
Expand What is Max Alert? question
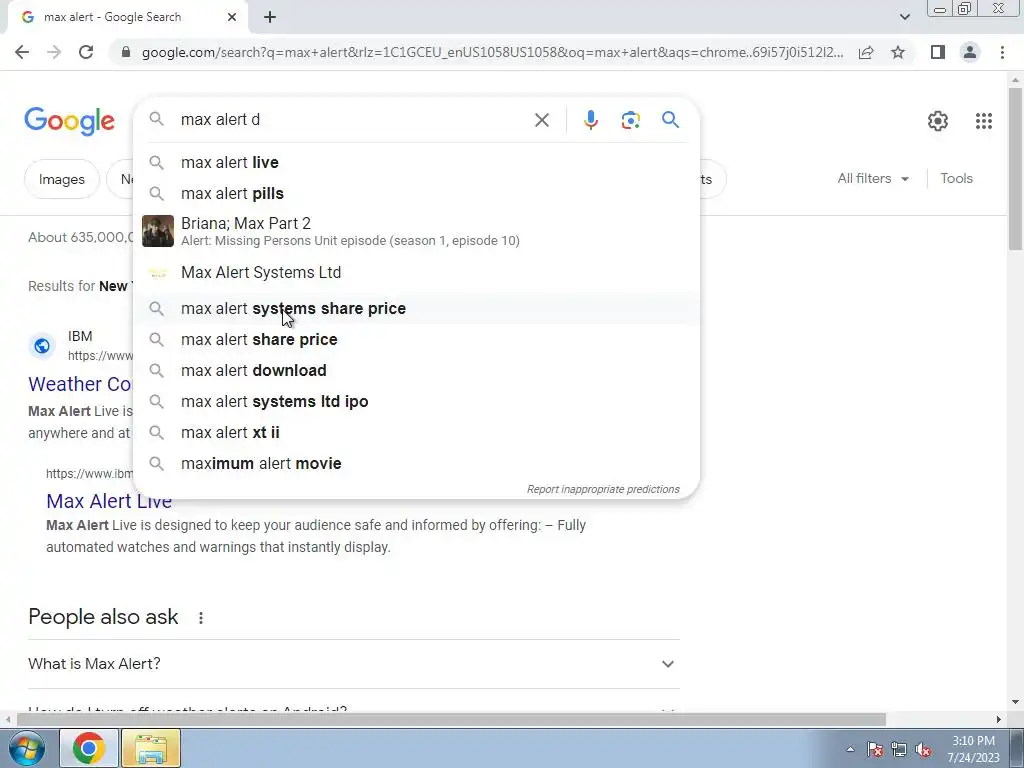[x=353, y=664]
